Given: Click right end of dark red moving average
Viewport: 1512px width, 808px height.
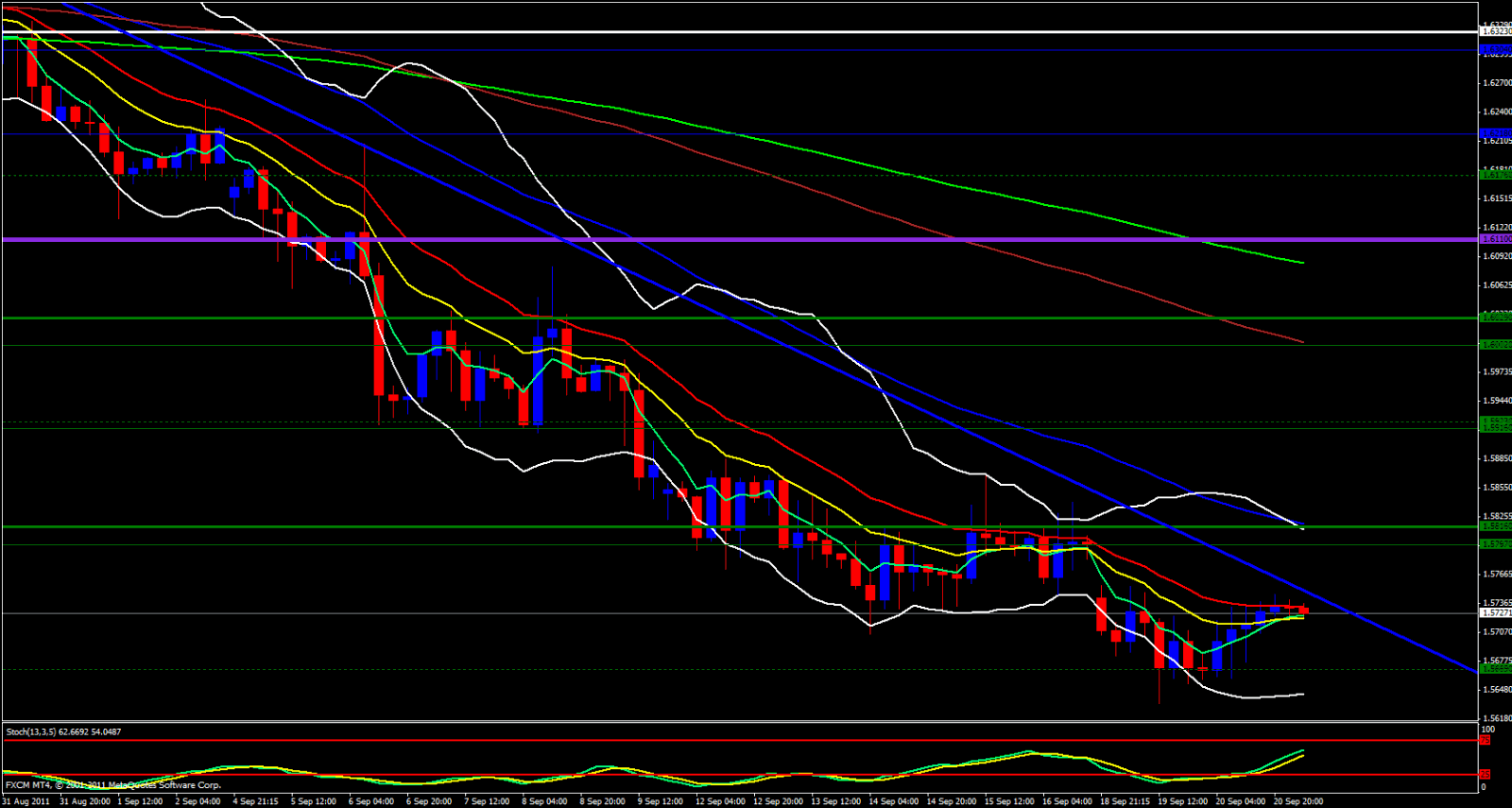Looking at the screenshot, I should pyautogui.click(x=1303, y=341).
